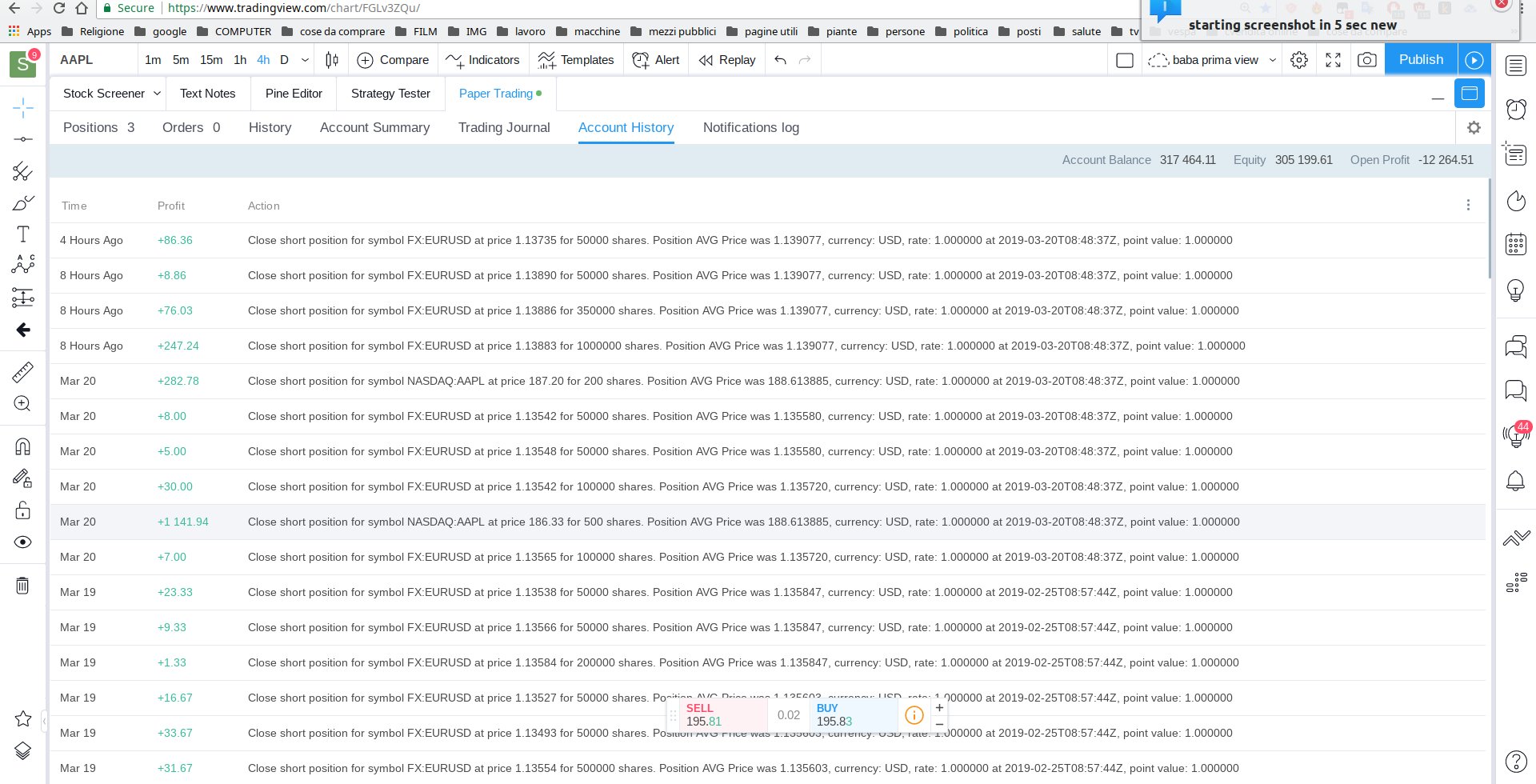Open the candlestick chart style selector
Image resolution: width=1536 pixels, height=784 pixels.
pos(332,60)
